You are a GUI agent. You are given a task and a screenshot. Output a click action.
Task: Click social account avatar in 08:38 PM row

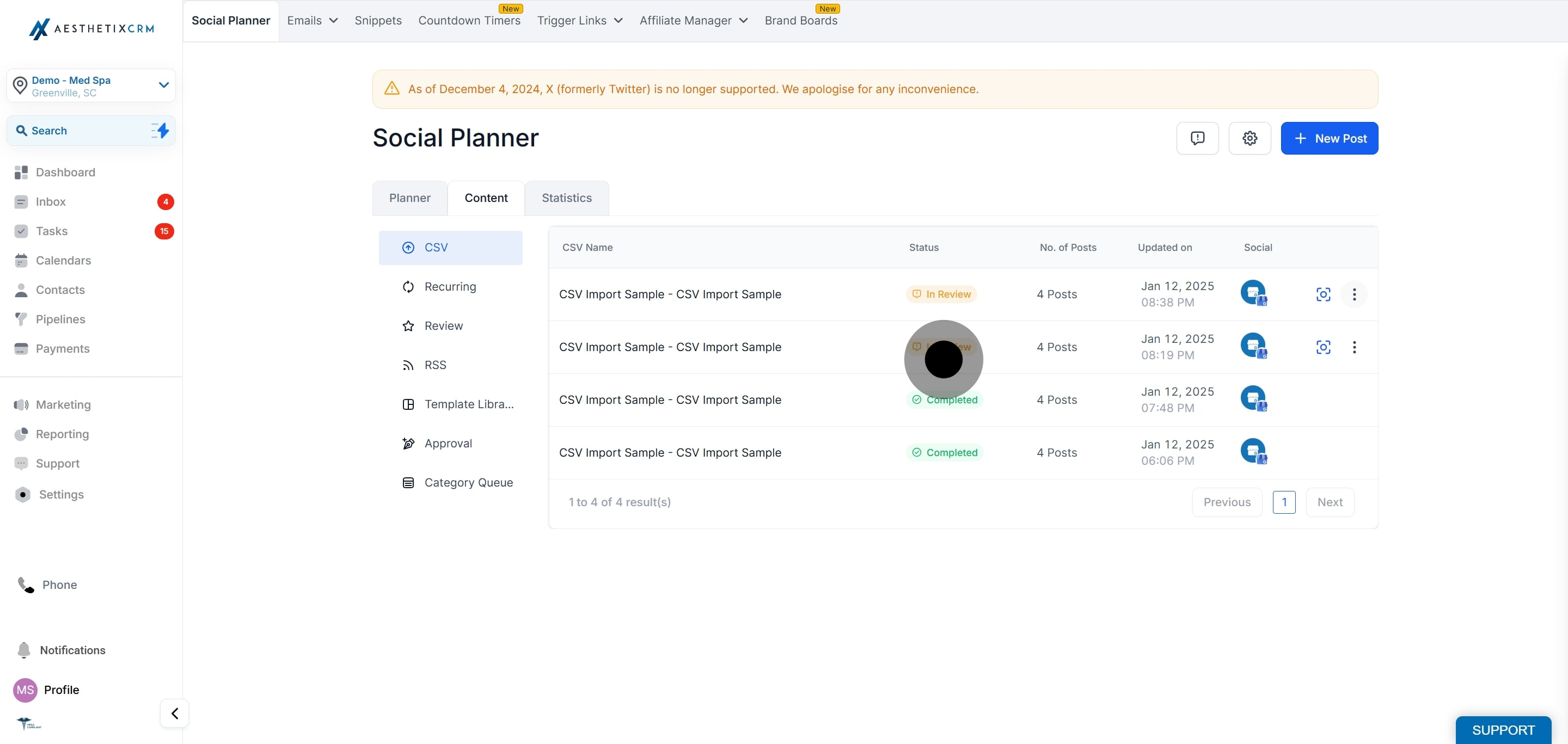pos(1253,293)
